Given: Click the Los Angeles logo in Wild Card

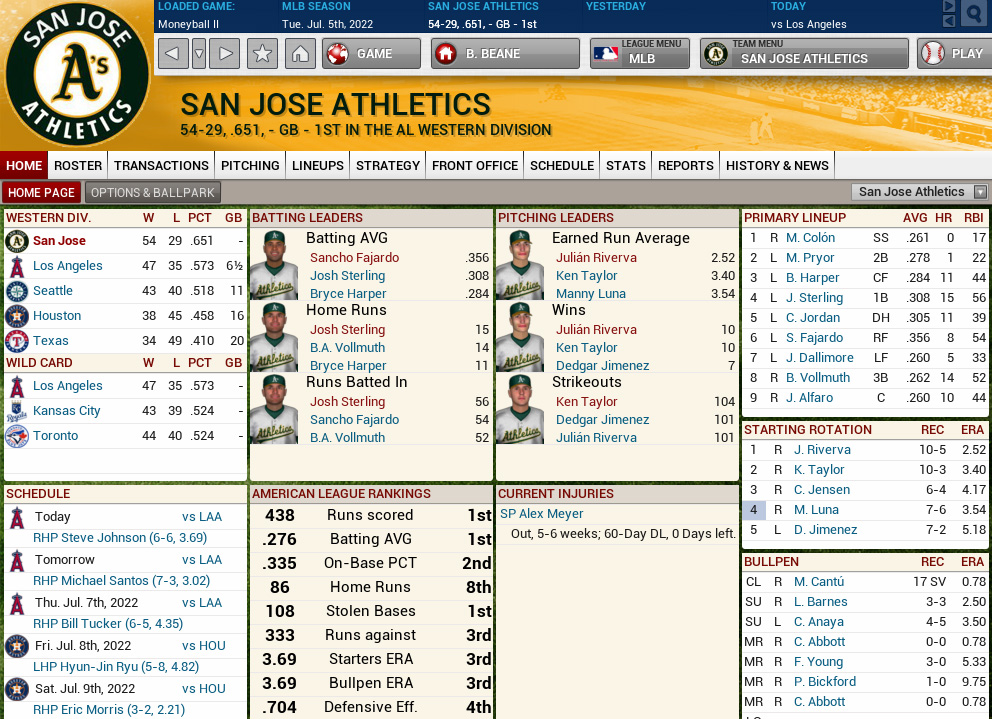Looking at the screenshot, I should [17, 387].
